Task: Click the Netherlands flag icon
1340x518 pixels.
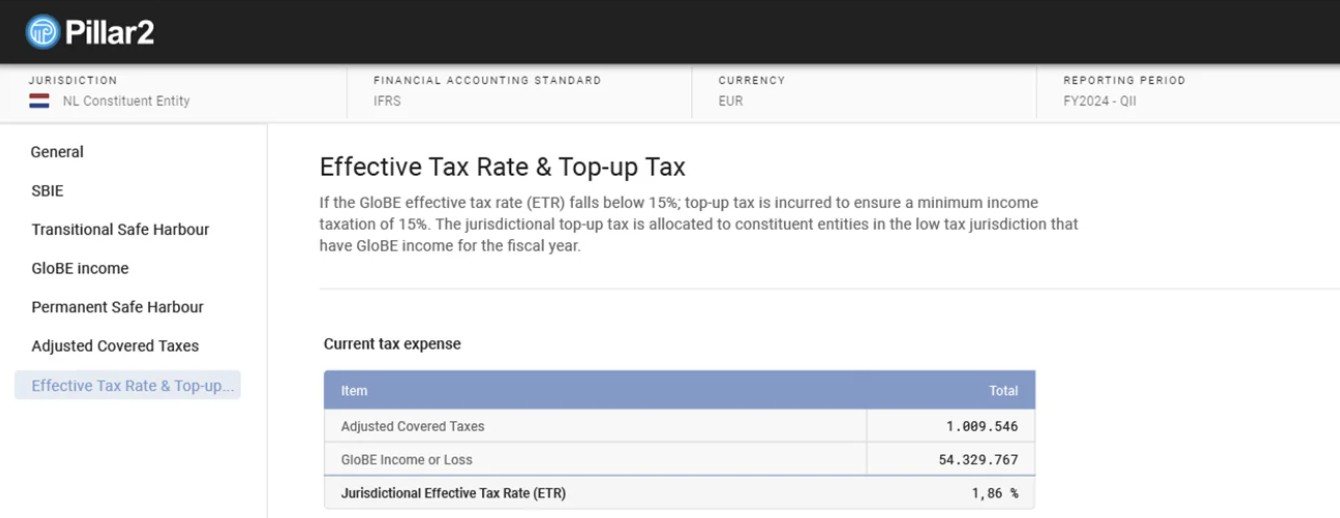Action: pyautogui.click(x=39, y=101)
